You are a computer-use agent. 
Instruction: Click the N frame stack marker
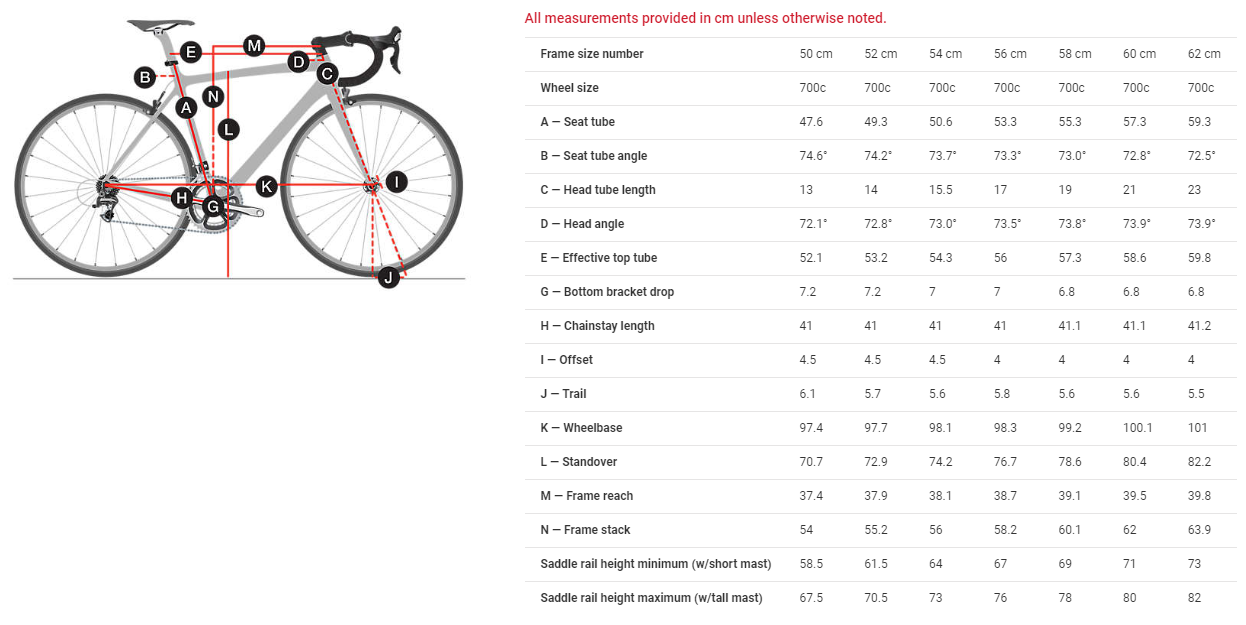click(212, 96)
